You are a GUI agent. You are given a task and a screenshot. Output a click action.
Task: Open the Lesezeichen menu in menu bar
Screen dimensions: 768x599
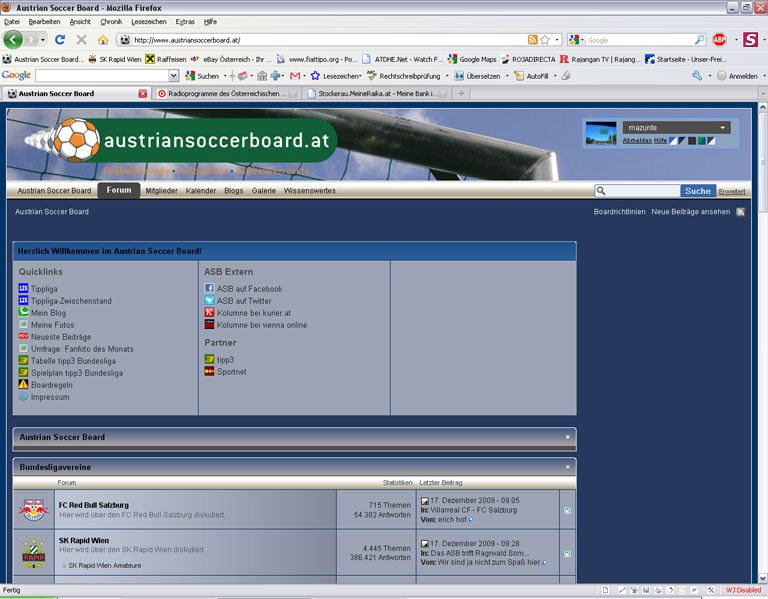(149, 22)
